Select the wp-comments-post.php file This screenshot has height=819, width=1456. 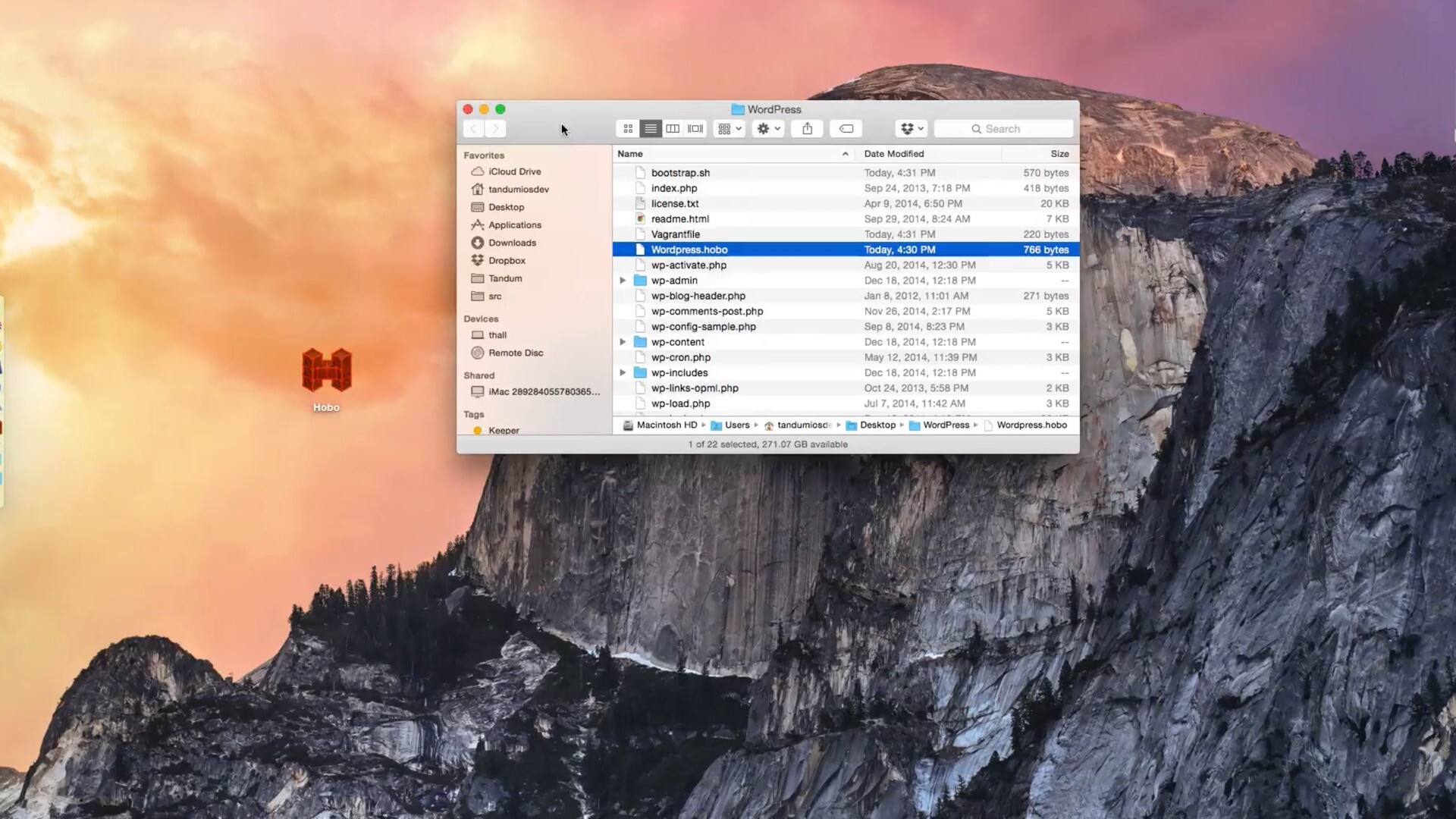point(846,312)
